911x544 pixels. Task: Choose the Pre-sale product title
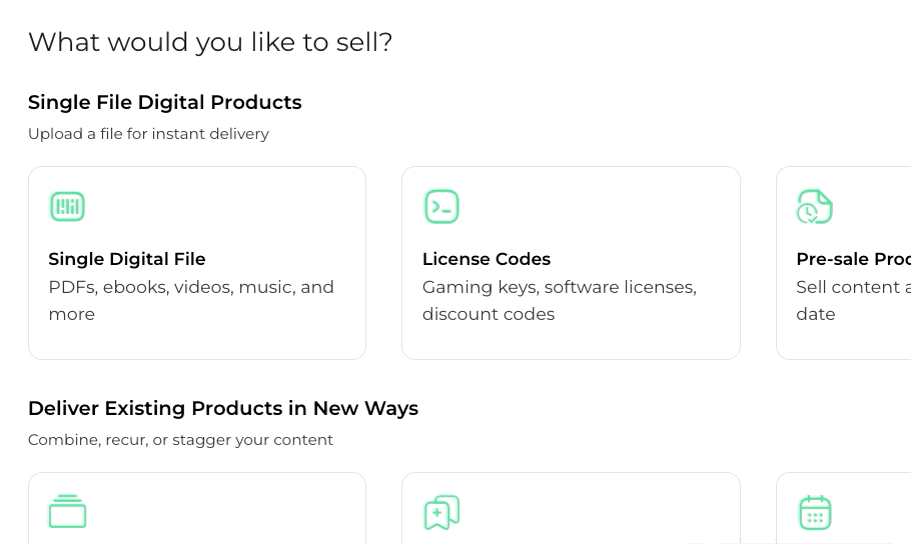click(x=852, y=259)
